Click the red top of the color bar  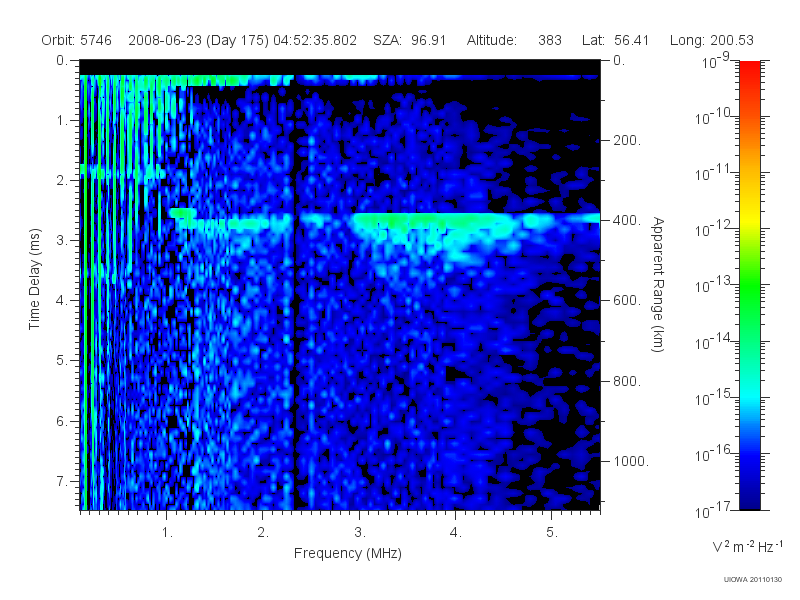point(749,69)
